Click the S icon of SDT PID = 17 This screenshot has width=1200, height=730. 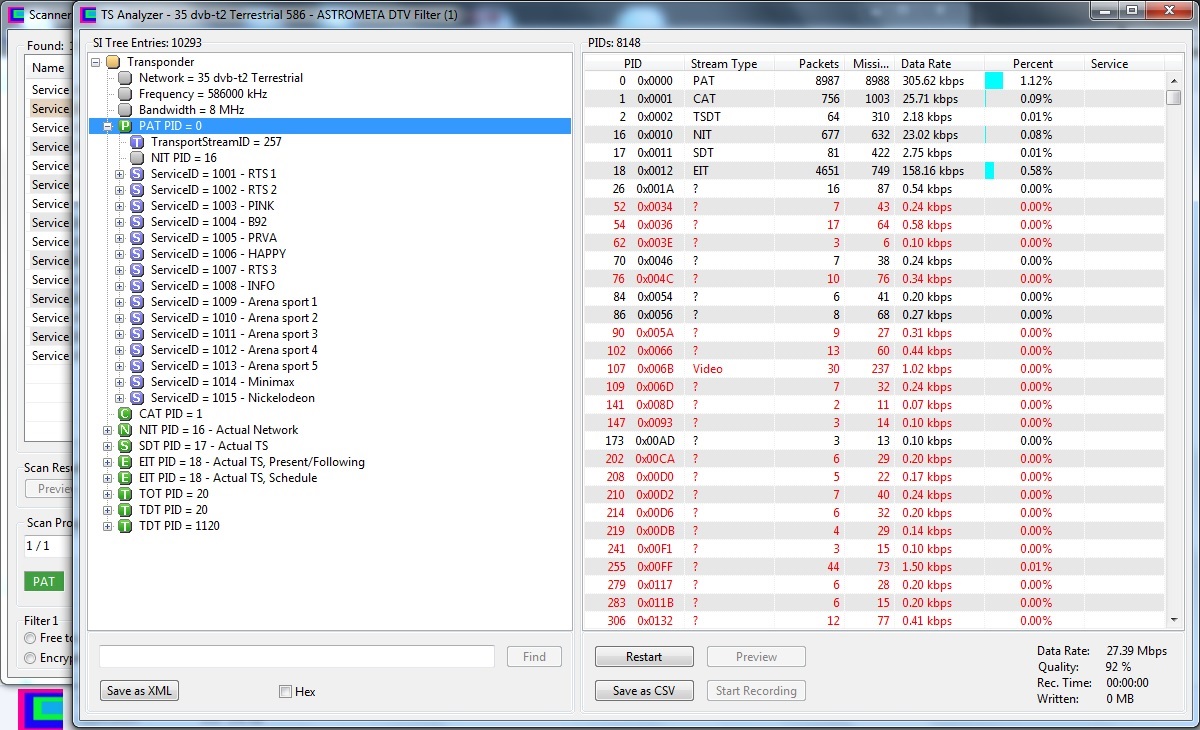click(125, 446)
